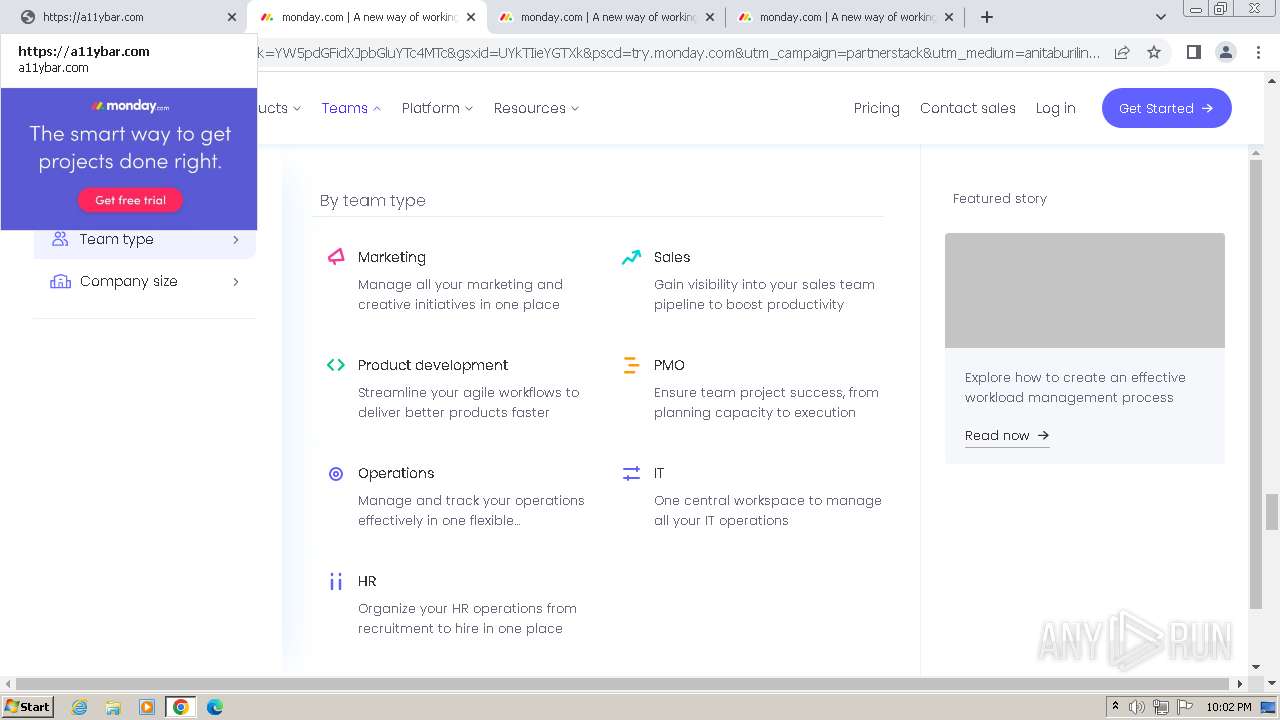Open the tab search dropdown arrow
Image resolution: width=1280 pixels, height=720 pixels.
1160,17
